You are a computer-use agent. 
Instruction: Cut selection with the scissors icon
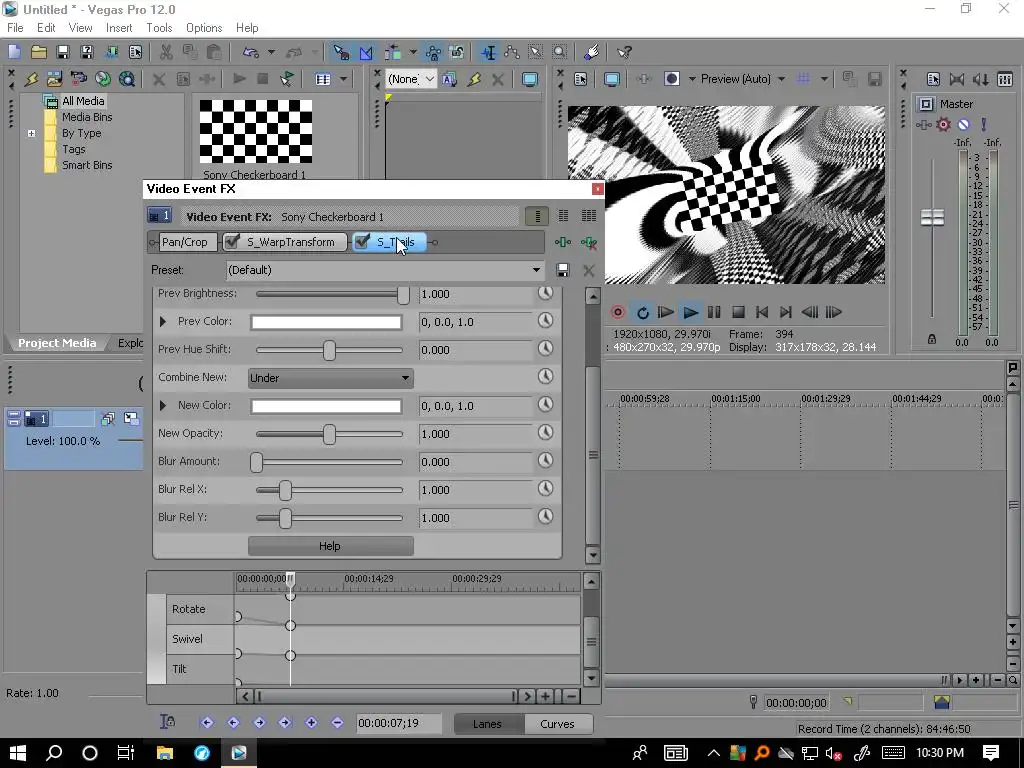(x=167, y=52)
